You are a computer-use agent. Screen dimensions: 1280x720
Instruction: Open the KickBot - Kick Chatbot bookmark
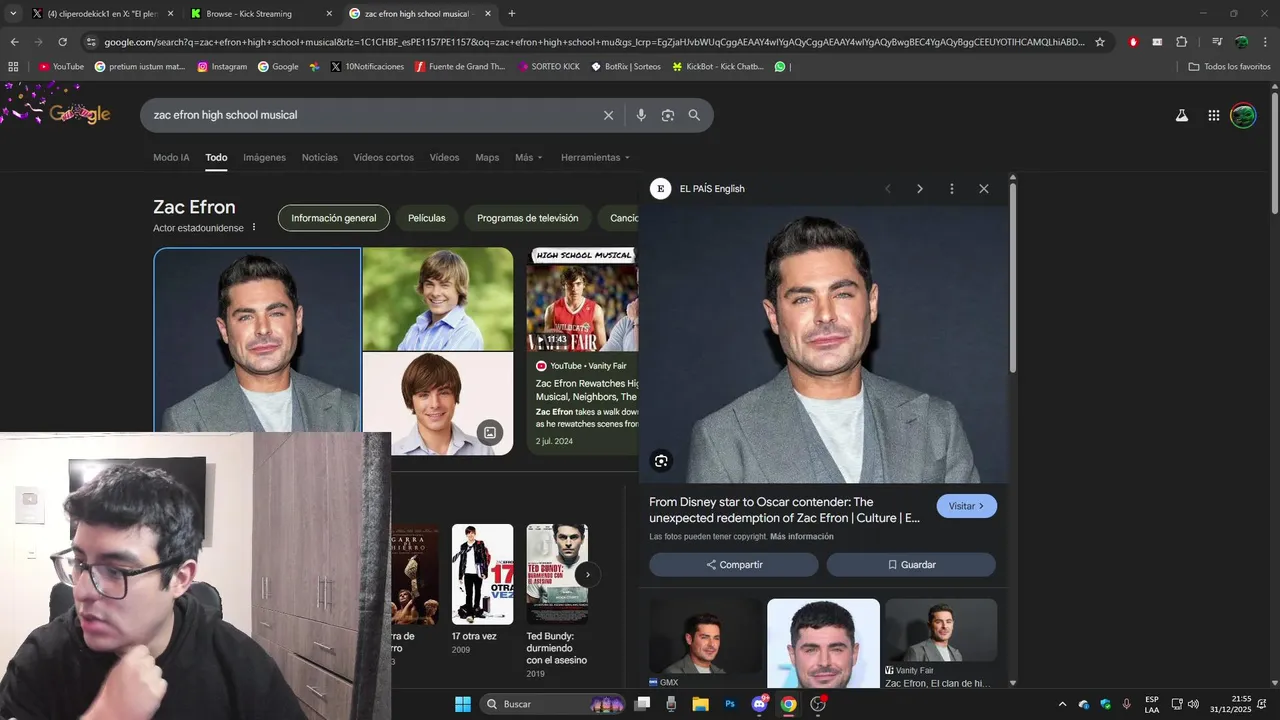pos(718,67)
